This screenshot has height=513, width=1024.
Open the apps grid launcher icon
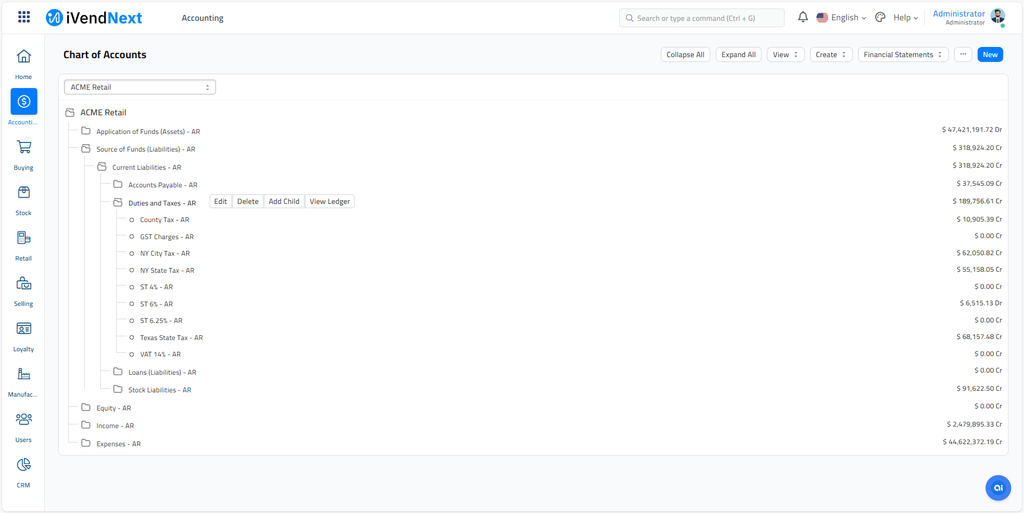click(24, 18)
